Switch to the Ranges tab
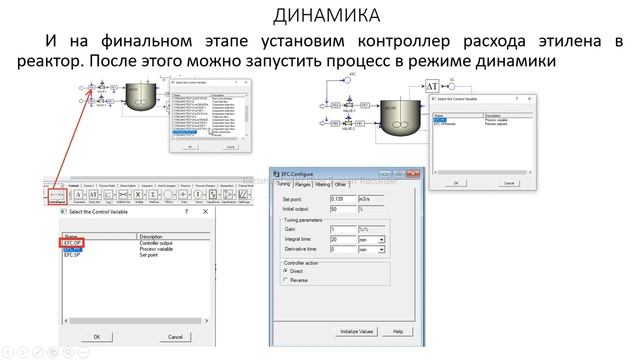This screenshot has height=360, width=640. (303, 184)
